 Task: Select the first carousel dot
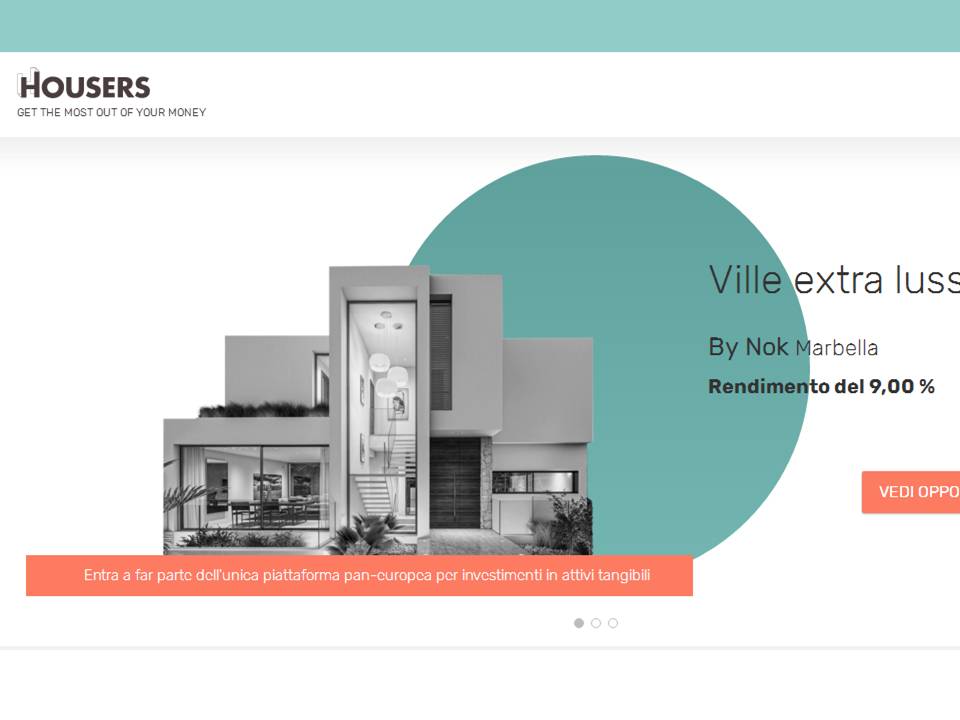[579, 623]
